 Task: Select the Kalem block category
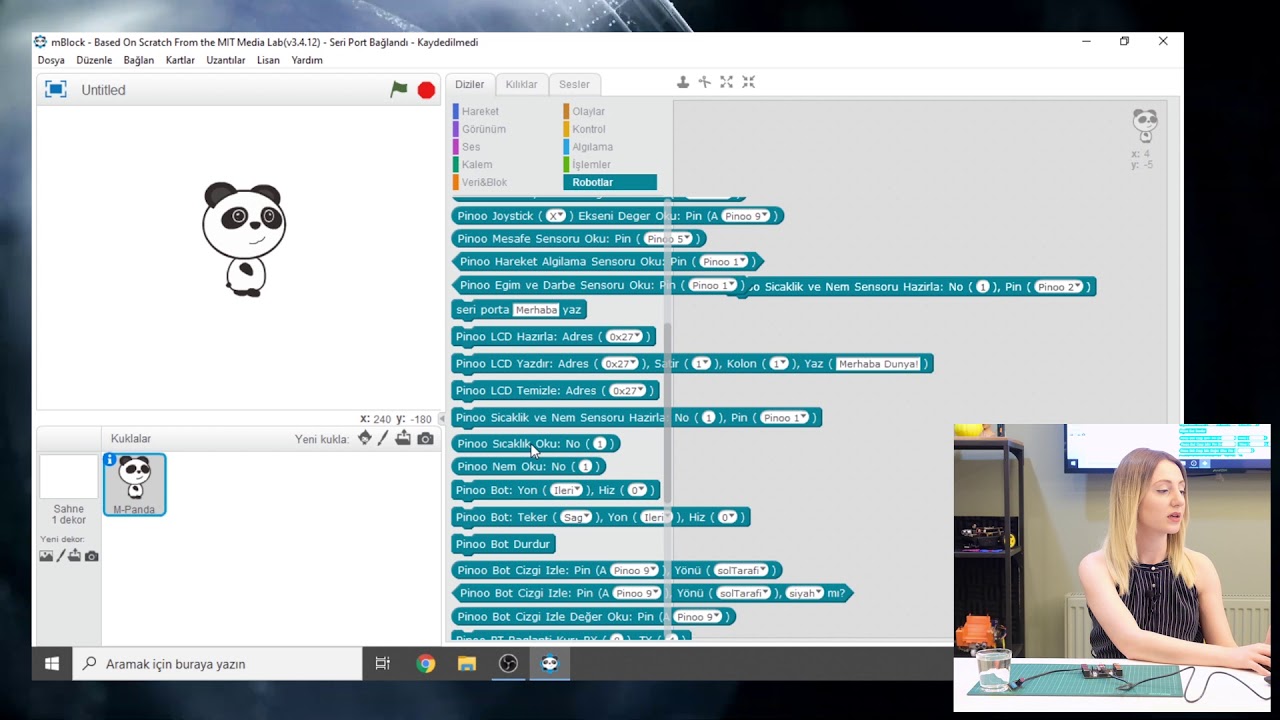tap(477, 164)
